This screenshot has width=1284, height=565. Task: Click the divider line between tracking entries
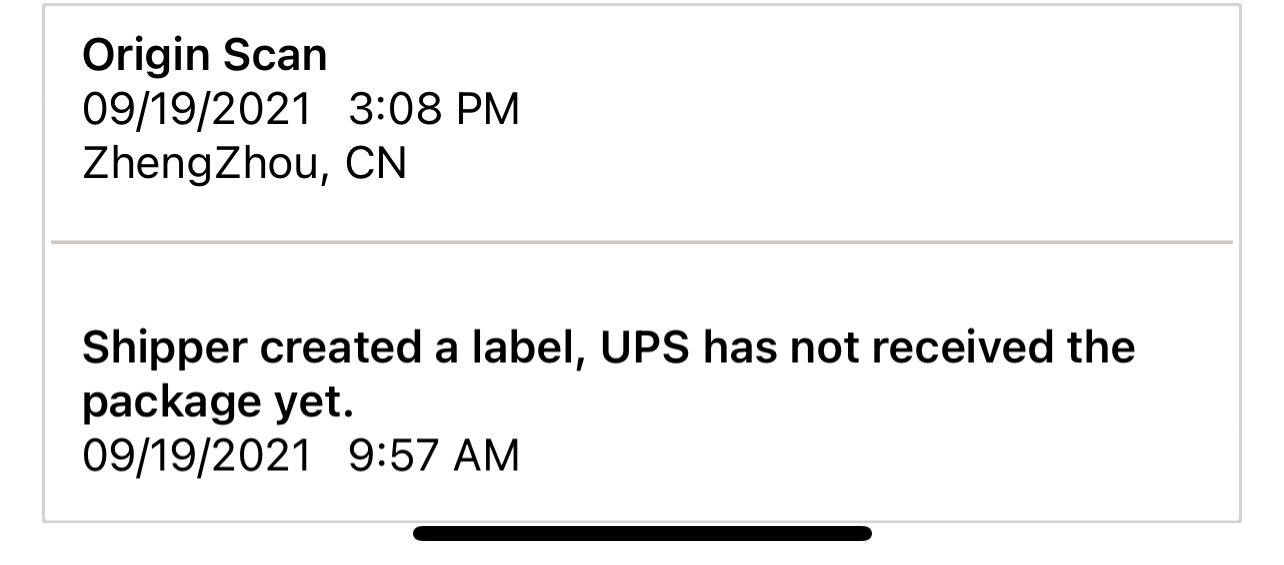pos(642,242)
